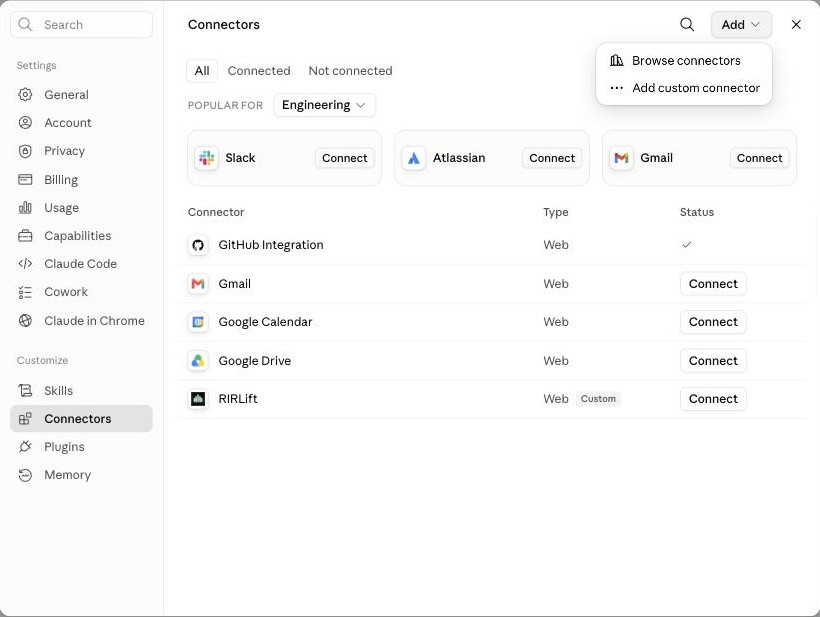Click the RIRLift connector icon
Viewport: 820px width, 617px height.
198,399
